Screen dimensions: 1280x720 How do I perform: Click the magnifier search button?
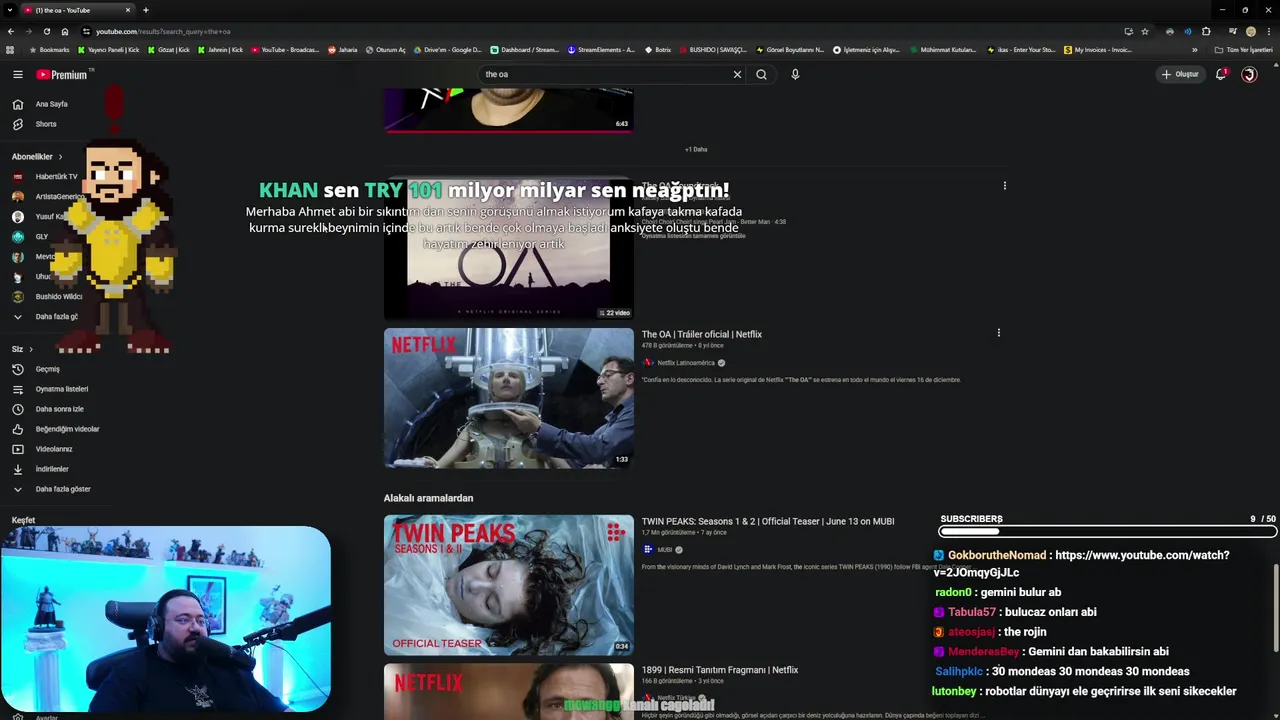click(761, 74)
